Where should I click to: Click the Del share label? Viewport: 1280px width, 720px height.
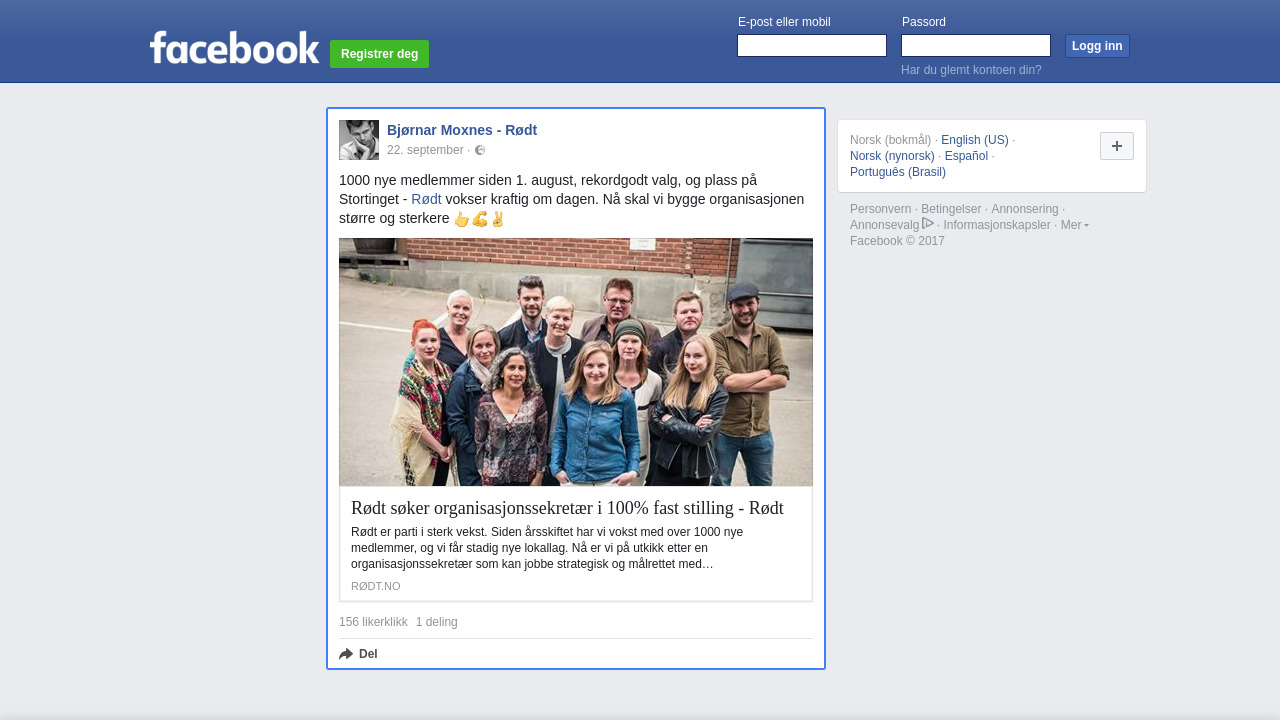tap(368, 654)
